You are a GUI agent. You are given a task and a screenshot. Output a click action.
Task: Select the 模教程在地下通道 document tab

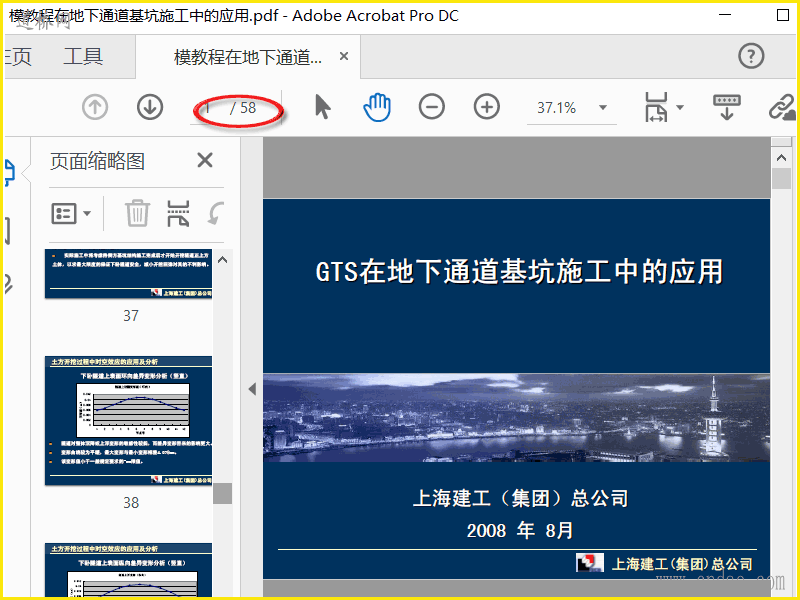tap(248, 57)
